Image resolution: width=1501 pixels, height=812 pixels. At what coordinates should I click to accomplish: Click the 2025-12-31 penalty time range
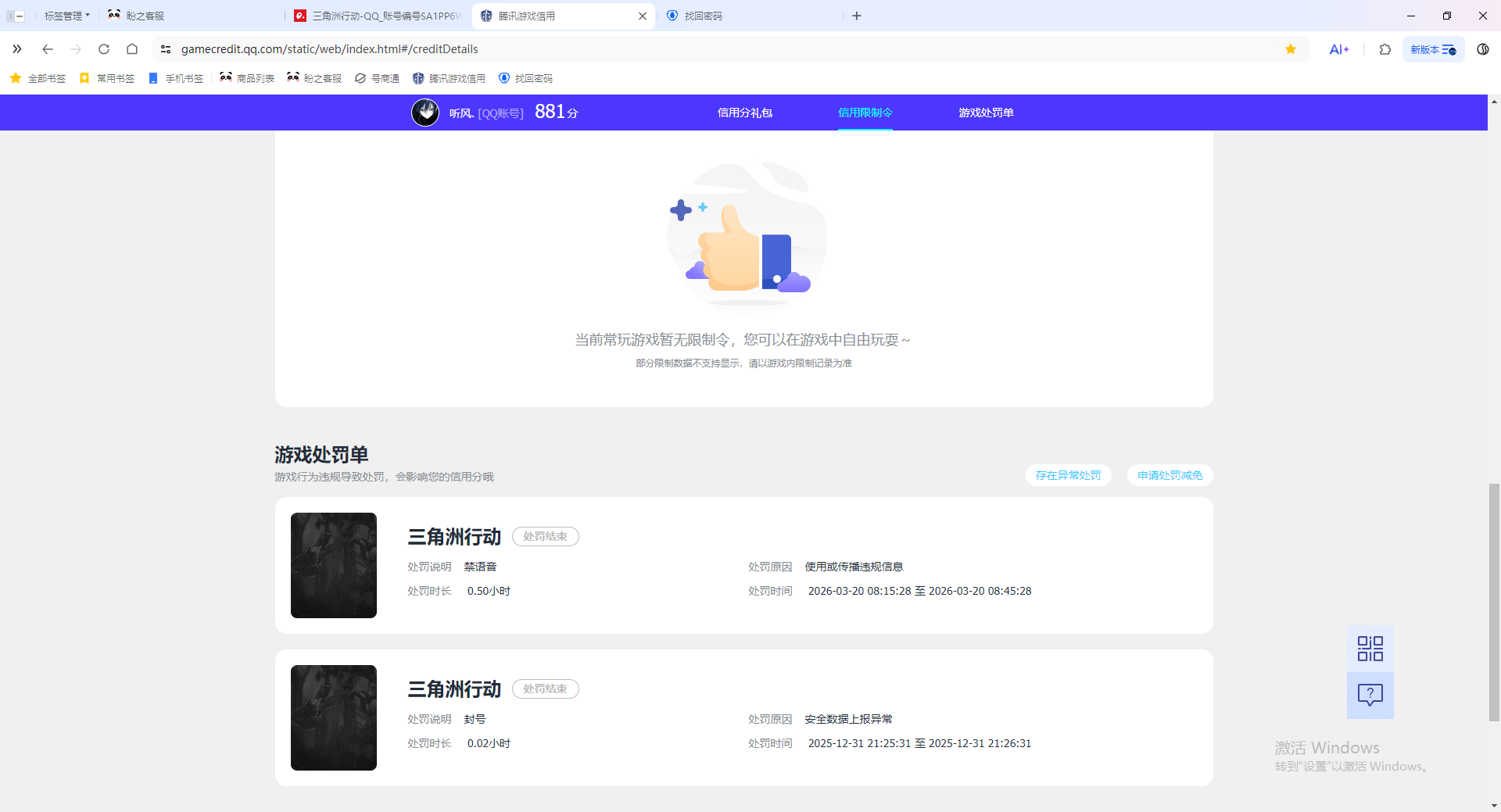pyautogui.click(x=919, y=743)
